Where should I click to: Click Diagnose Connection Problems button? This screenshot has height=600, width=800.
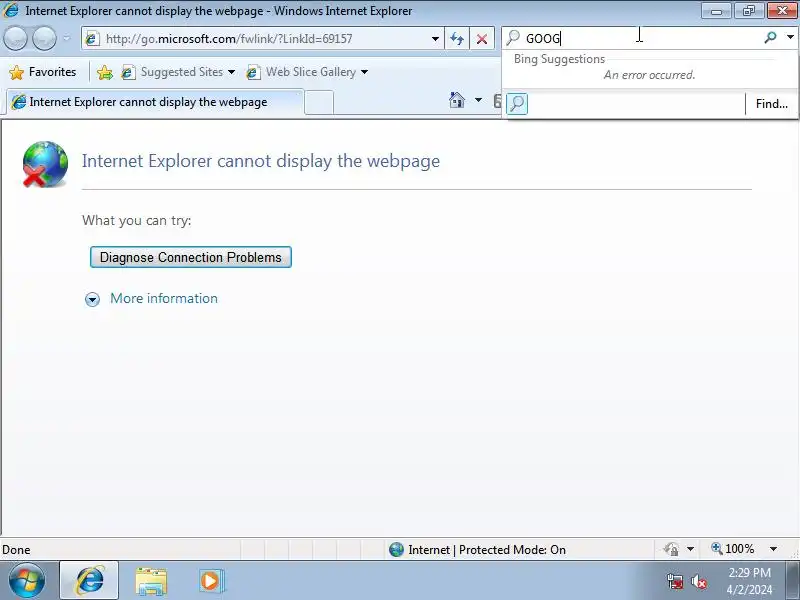click(191, 257)
